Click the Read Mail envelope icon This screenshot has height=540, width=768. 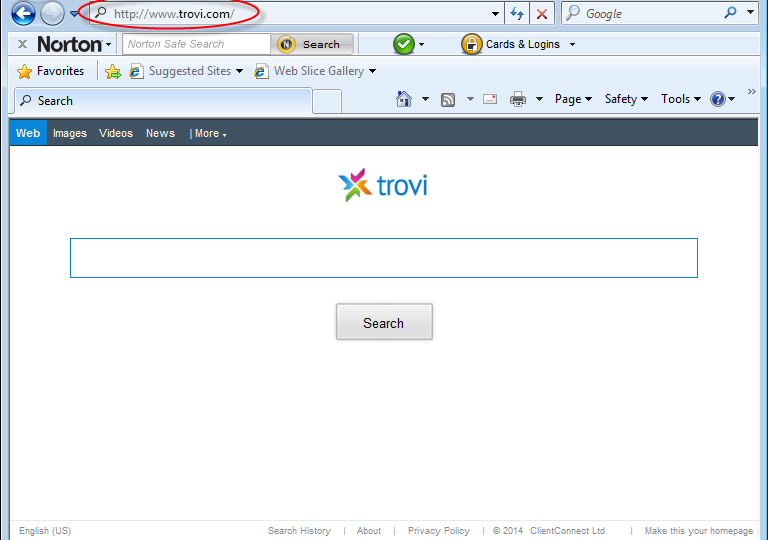(x=490, y=99)
